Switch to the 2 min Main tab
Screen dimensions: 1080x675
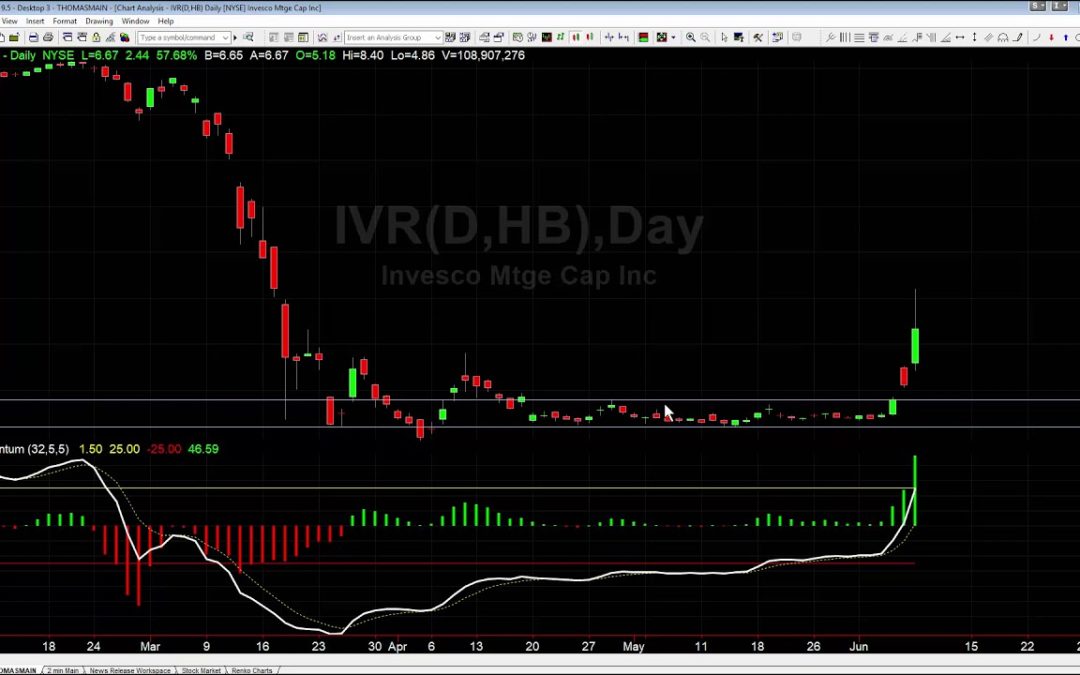pos(63,670)
